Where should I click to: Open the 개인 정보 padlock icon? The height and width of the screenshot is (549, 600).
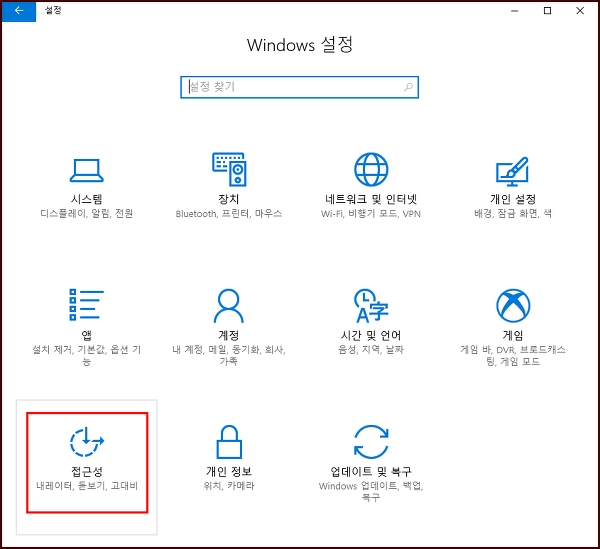tap(229, 441)
